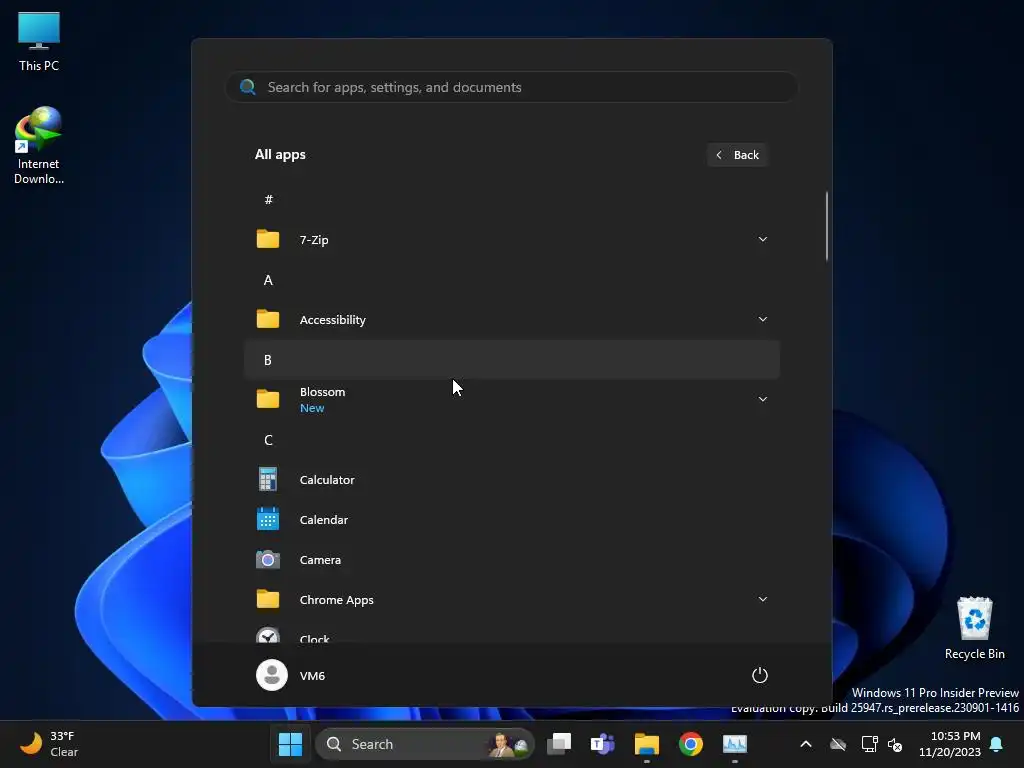Click the Start button on taskbar
1024x768 pixels.
tap(291, 744)
